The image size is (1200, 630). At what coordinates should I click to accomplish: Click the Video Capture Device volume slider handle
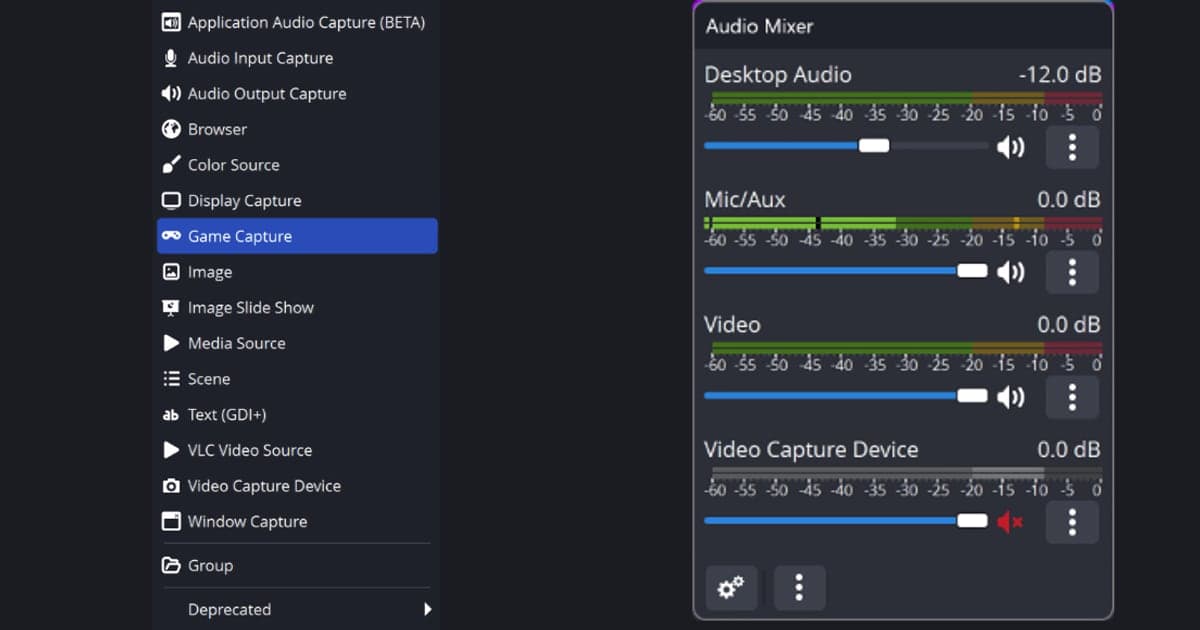coord(972,521)
